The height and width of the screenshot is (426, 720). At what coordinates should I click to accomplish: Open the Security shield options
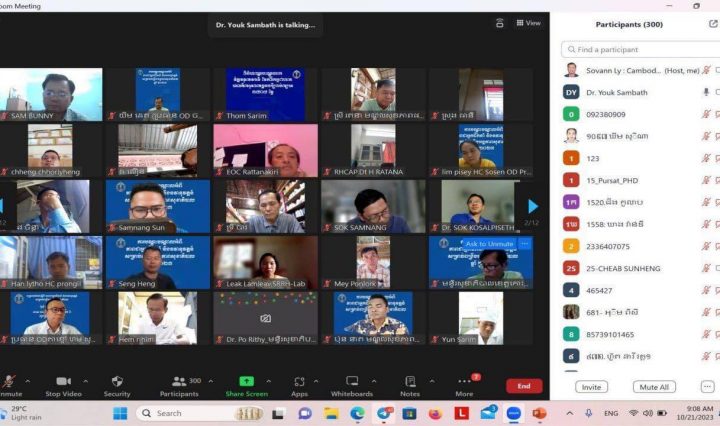[x=117, y=381]
